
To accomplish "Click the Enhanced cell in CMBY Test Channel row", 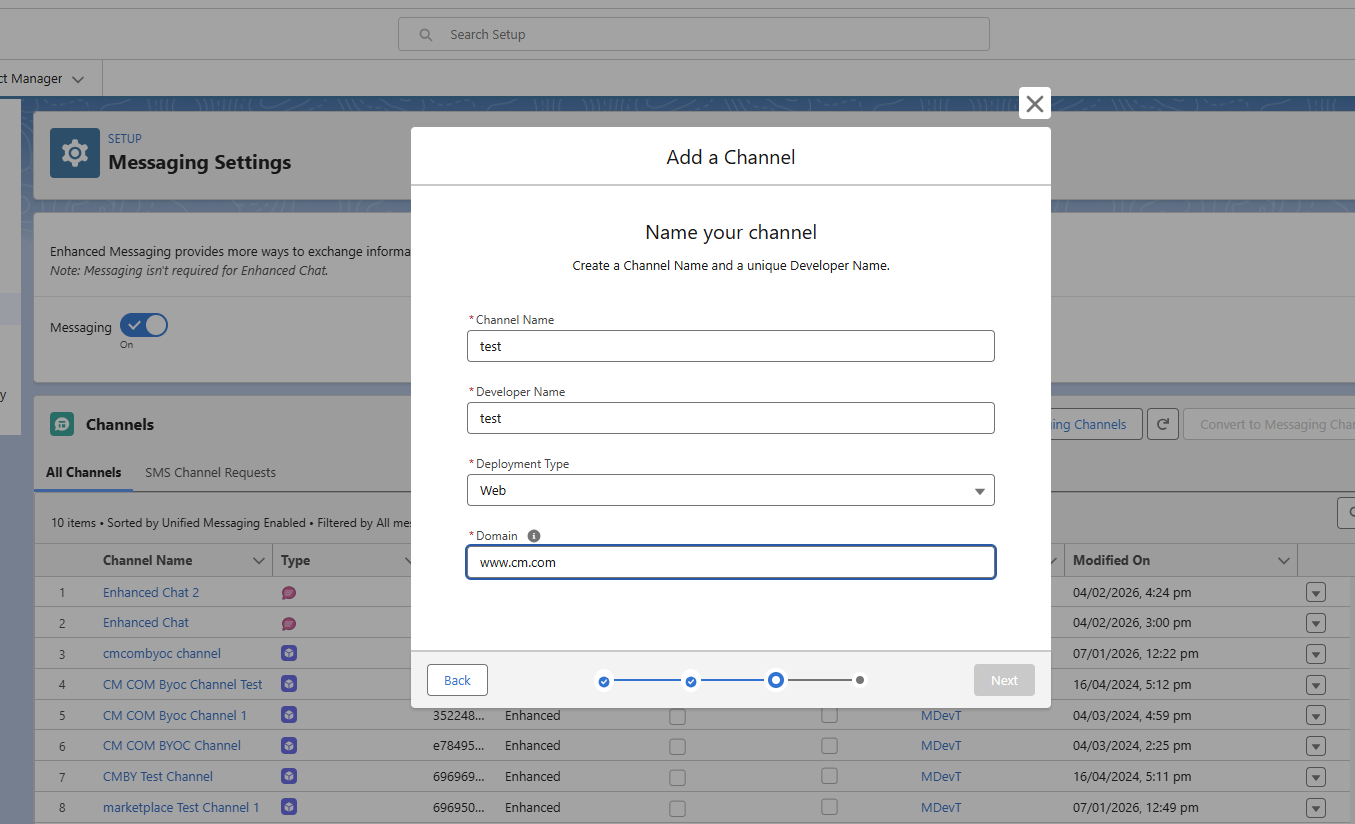I will point(533,776).
